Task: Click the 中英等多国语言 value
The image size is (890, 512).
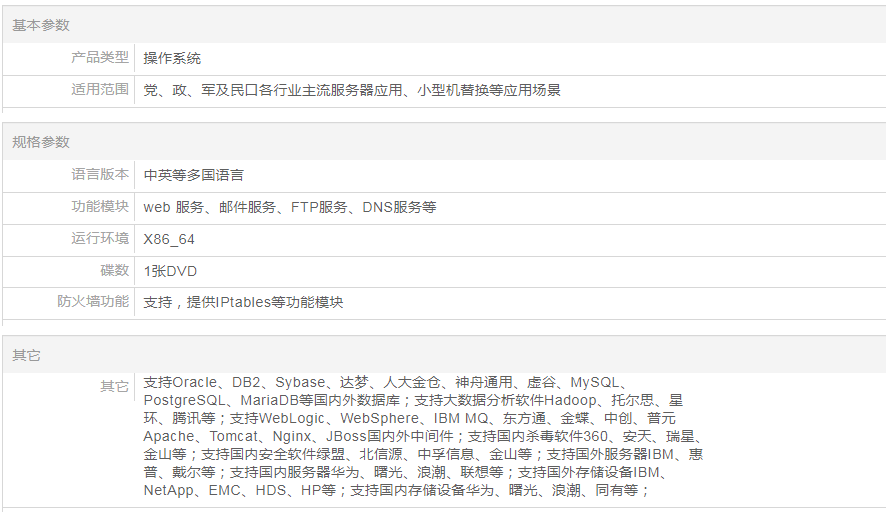Action: pos(193,175)
